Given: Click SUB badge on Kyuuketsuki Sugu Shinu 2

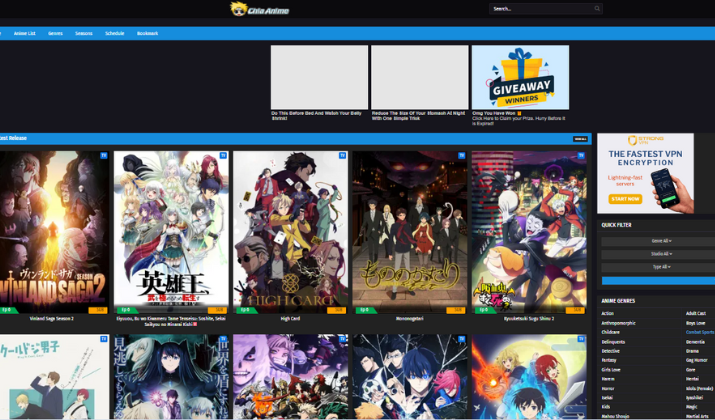Looking at the screenshot, I should pyautogui.click(x=575, y=310).
